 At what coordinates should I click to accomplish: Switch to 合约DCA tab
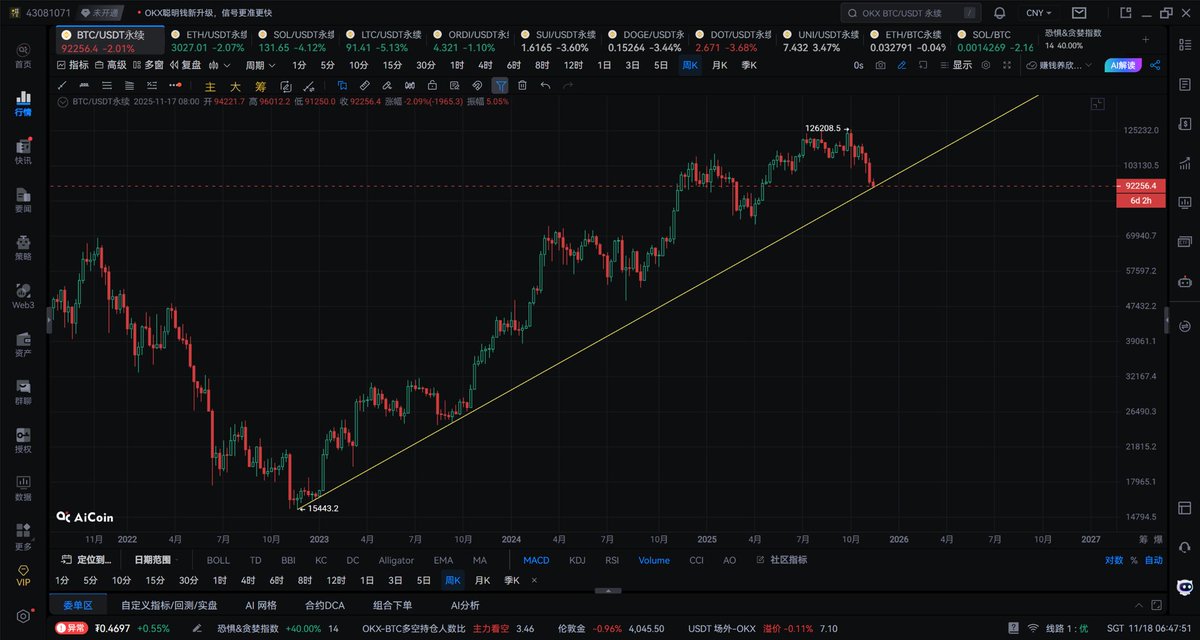click(x=324, y=605)
